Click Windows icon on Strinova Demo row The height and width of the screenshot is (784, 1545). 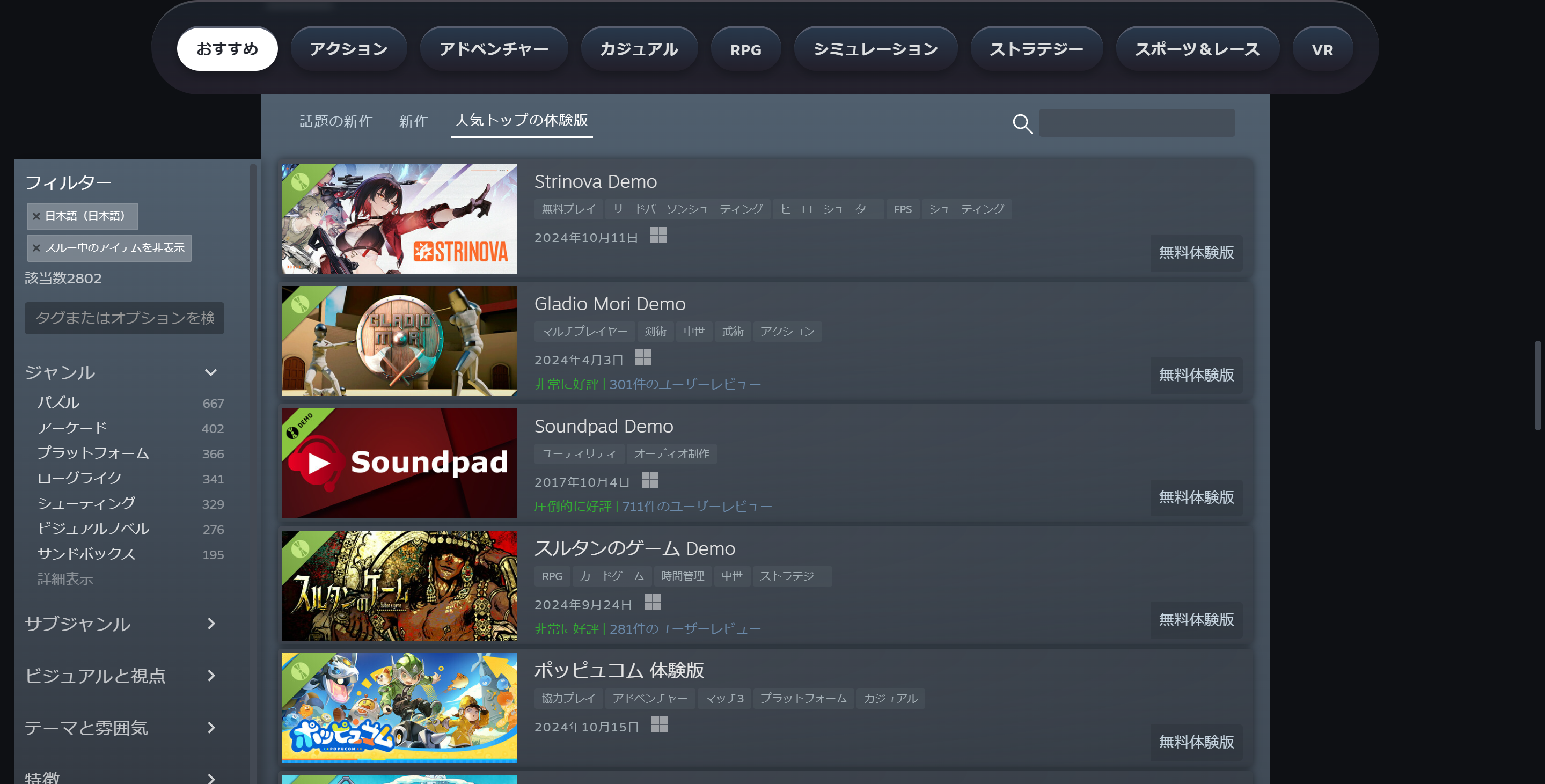[x=658, y=235]
